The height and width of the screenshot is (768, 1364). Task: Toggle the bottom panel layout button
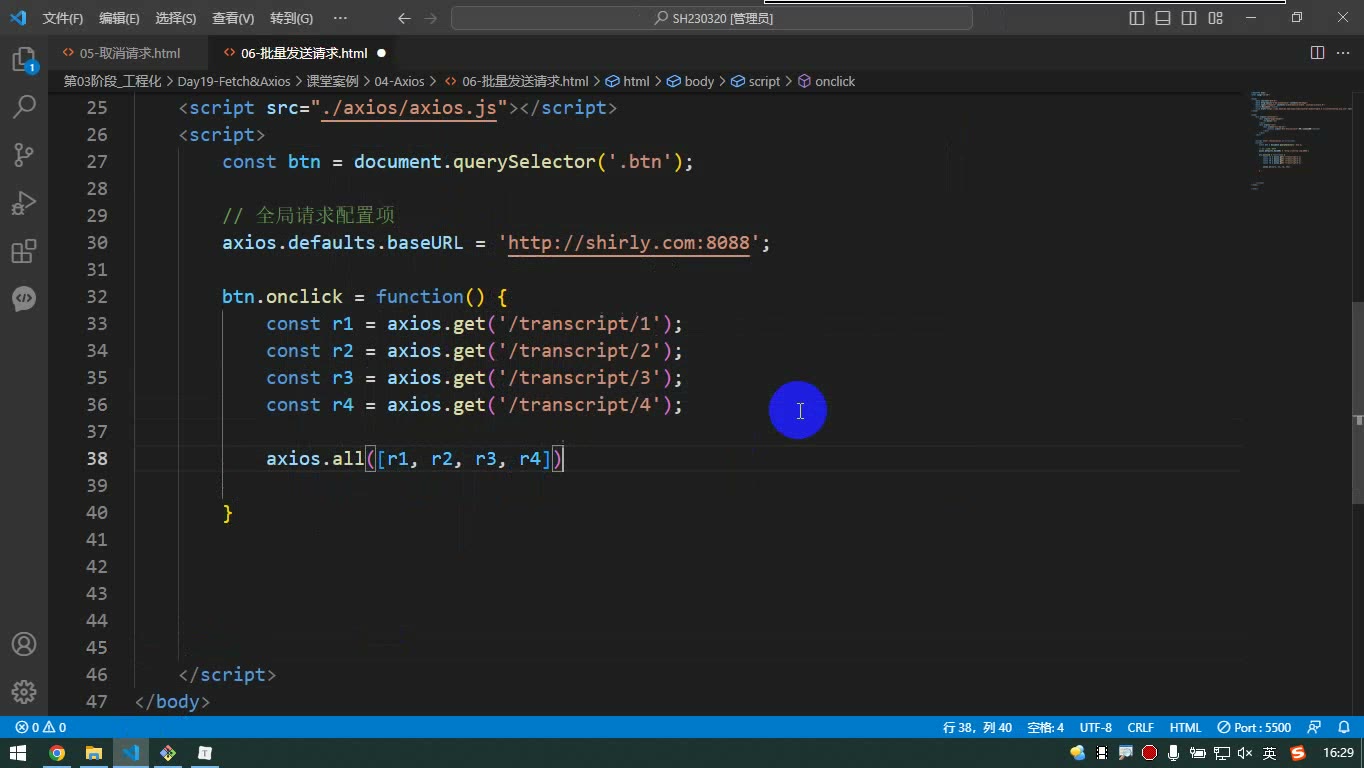[1163, 18]
